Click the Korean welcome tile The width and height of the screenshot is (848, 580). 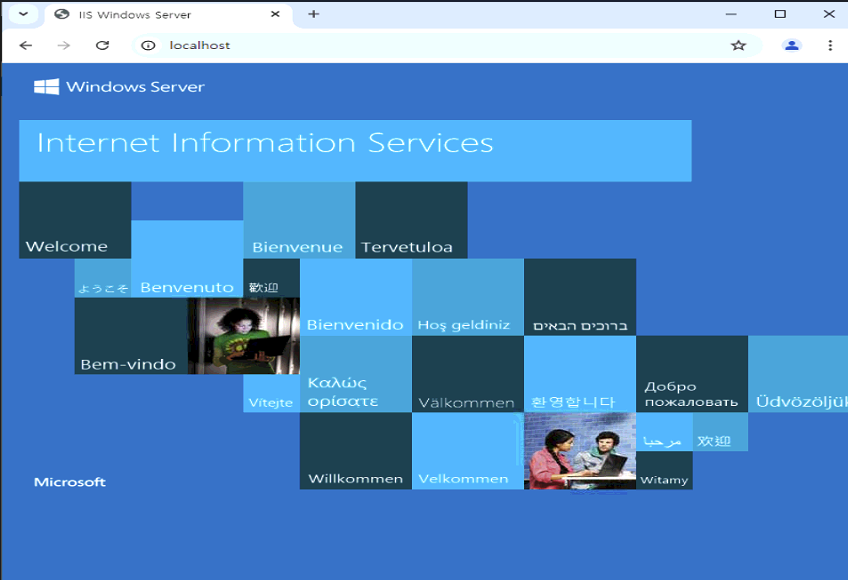click(x=580, y=374)
